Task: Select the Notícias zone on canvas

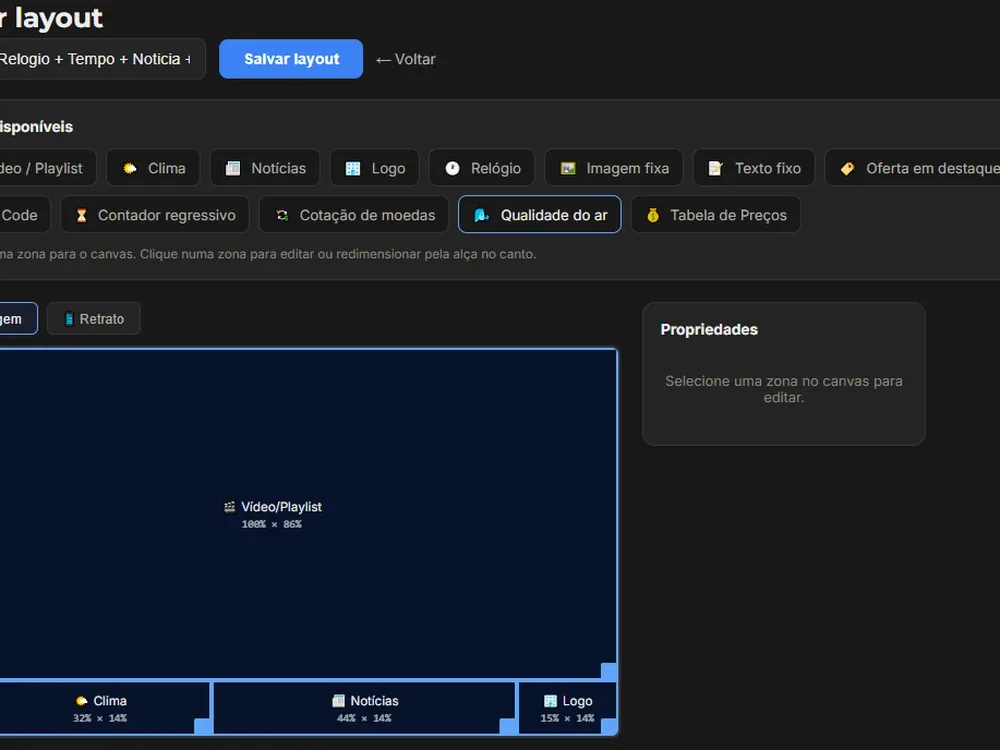Action: click(365, 708)
